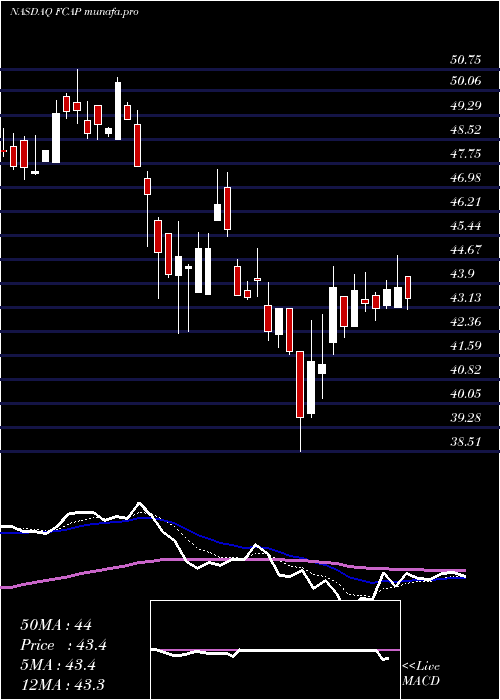Click the '12MA : 43.3' readout
The height and width of the screenshot is (700, 500).
pos(62,685)
